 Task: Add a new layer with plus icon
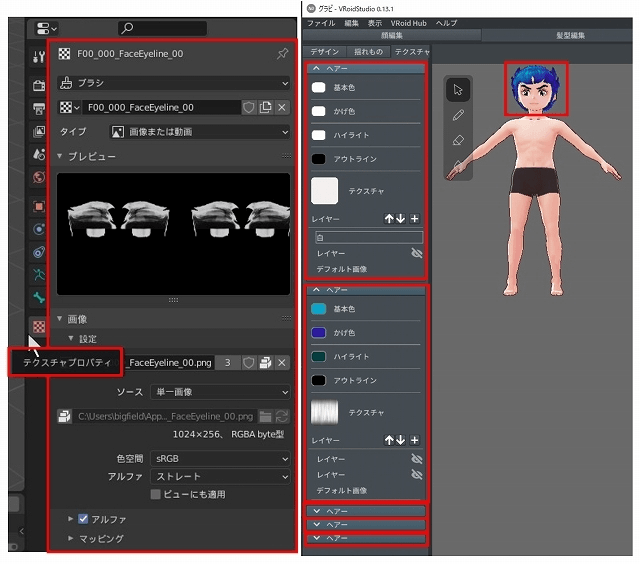tap(415, 218)
